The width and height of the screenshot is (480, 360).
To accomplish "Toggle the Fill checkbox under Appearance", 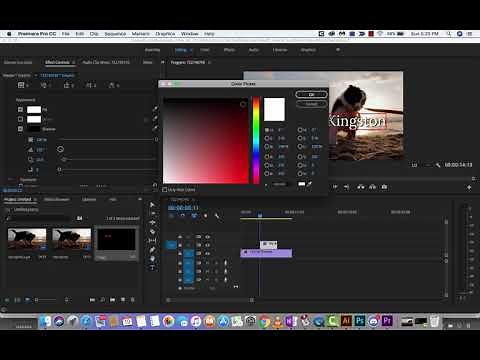I will 20,109.
